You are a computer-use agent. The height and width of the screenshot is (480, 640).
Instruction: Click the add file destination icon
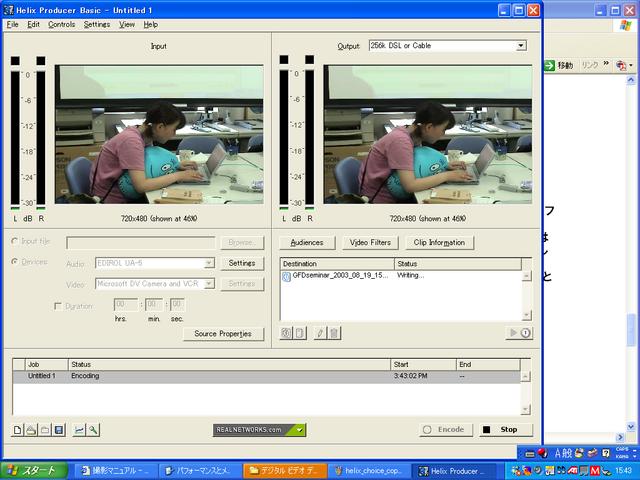(286, 333)
